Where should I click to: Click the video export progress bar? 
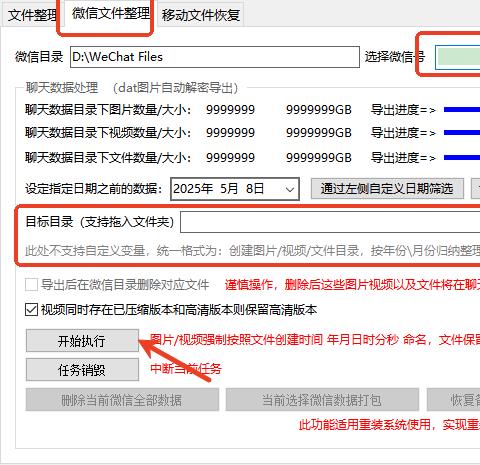point(462,133)
